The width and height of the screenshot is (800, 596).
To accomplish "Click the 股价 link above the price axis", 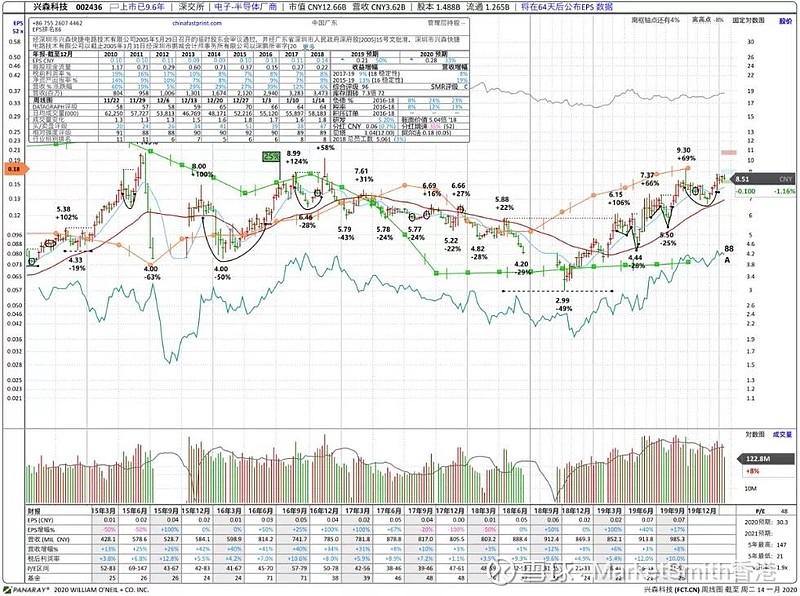I will click(x=785, y=20).
